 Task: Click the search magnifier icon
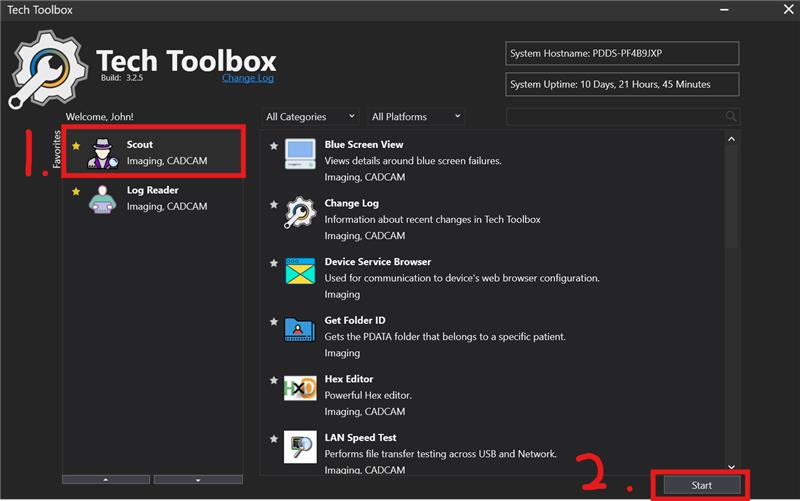tap(731, 117)
